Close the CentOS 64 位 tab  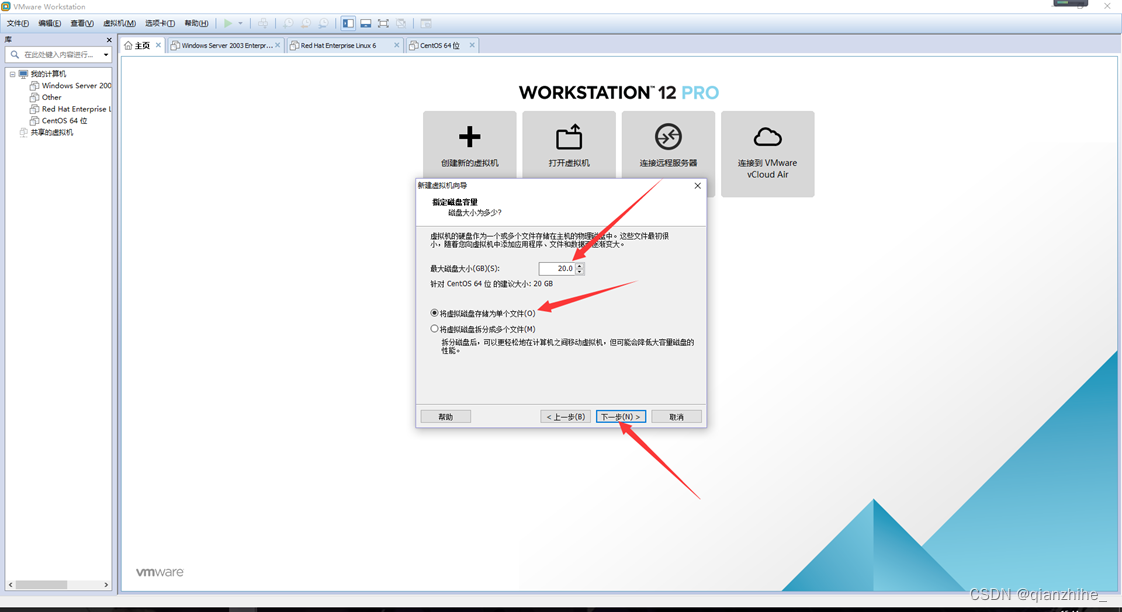point(472,45)
